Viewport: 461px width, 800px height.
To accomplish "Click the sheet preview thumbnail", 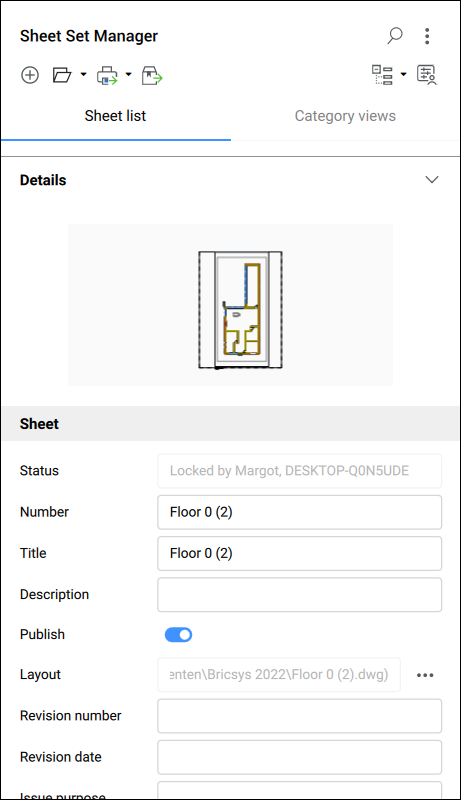I will tap(230, 305).
